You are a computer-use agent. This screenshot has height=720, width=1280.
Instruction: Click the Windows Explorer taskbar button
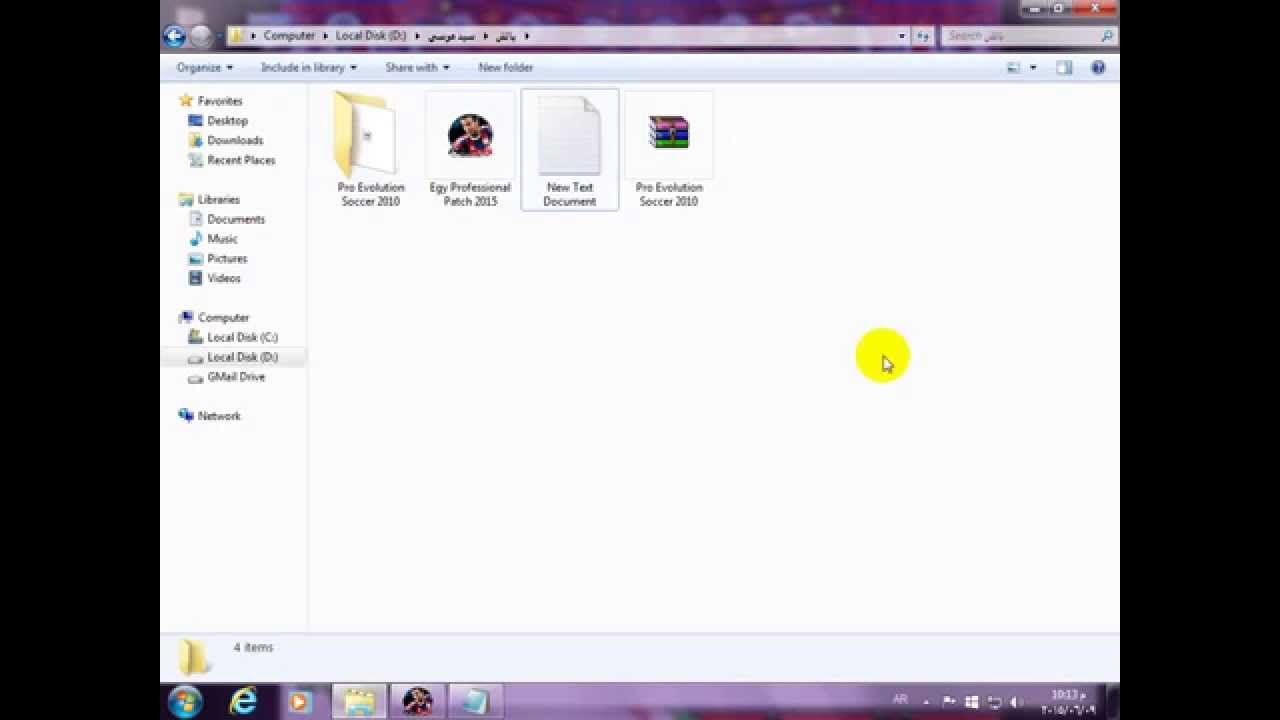[359, 701]
